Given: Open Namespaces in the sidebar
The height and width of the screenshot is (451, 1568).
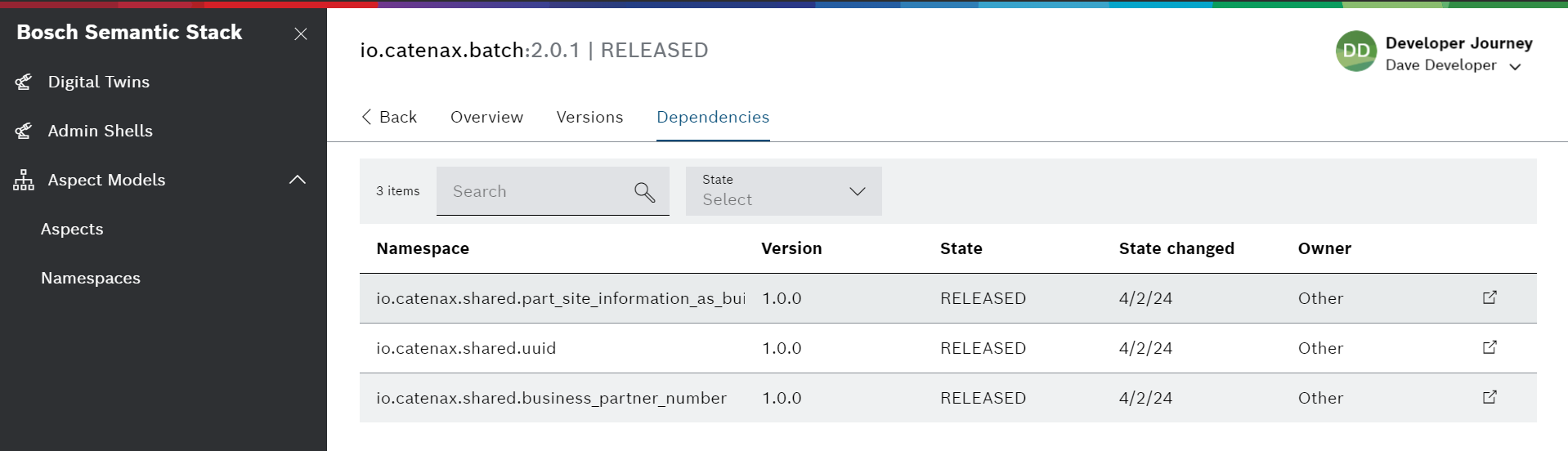Looking at the screenshot, I should [x=91, y=278].
